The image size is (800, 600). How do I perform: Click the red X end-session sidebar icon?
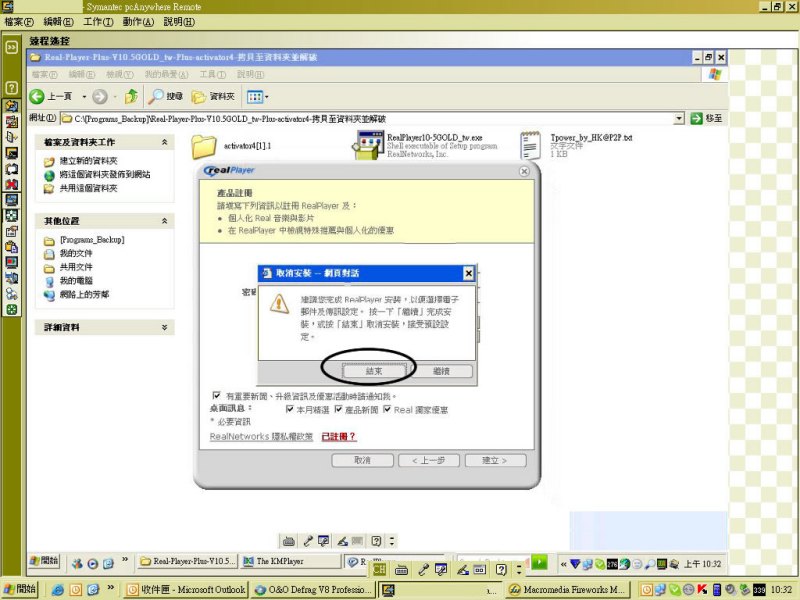(x=12, y=184)
